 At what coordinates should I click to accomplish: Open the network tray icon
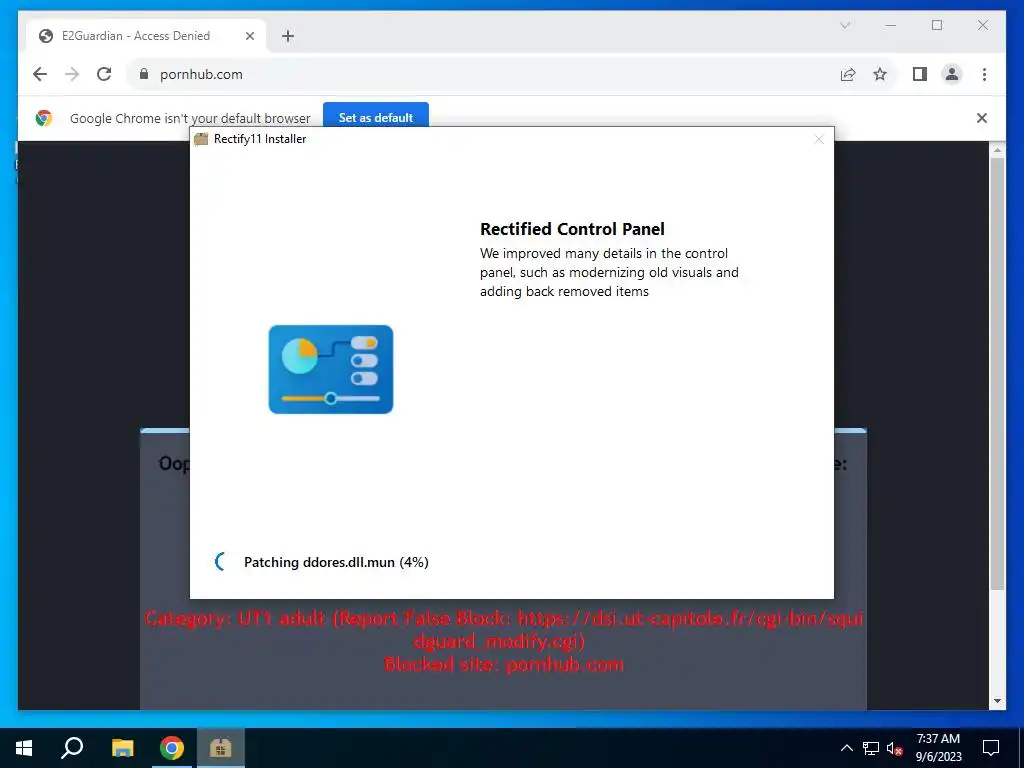[x=871, y=748]
